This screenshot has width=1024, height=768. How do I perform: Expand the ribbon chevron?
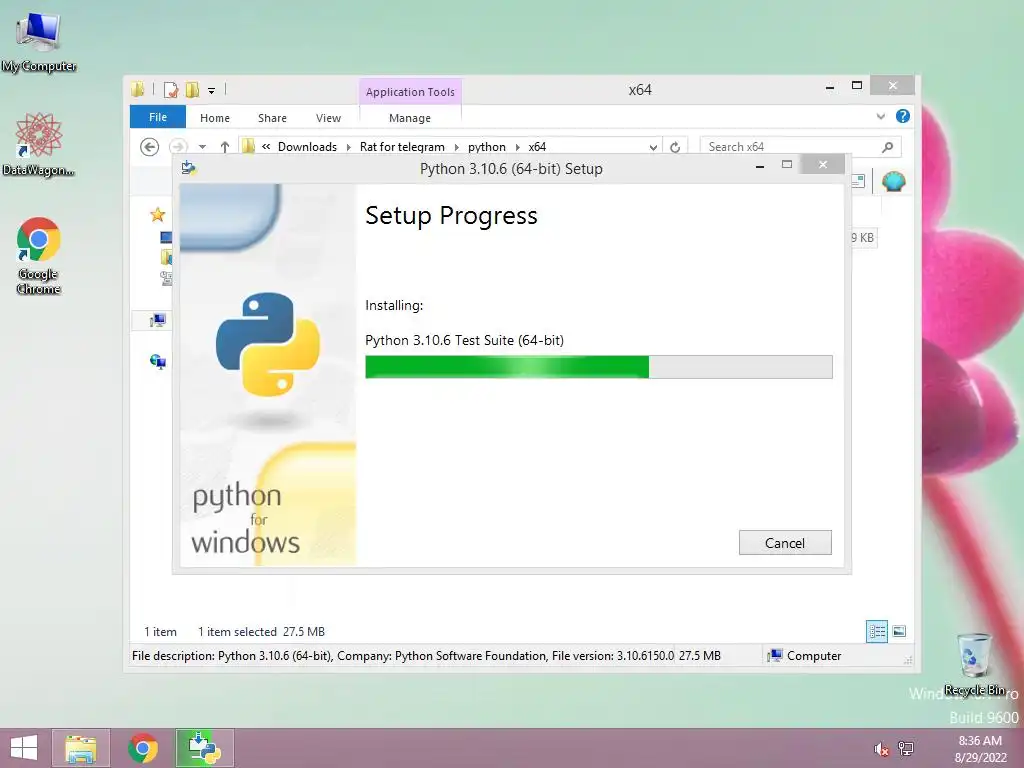(x=880, y=116)
